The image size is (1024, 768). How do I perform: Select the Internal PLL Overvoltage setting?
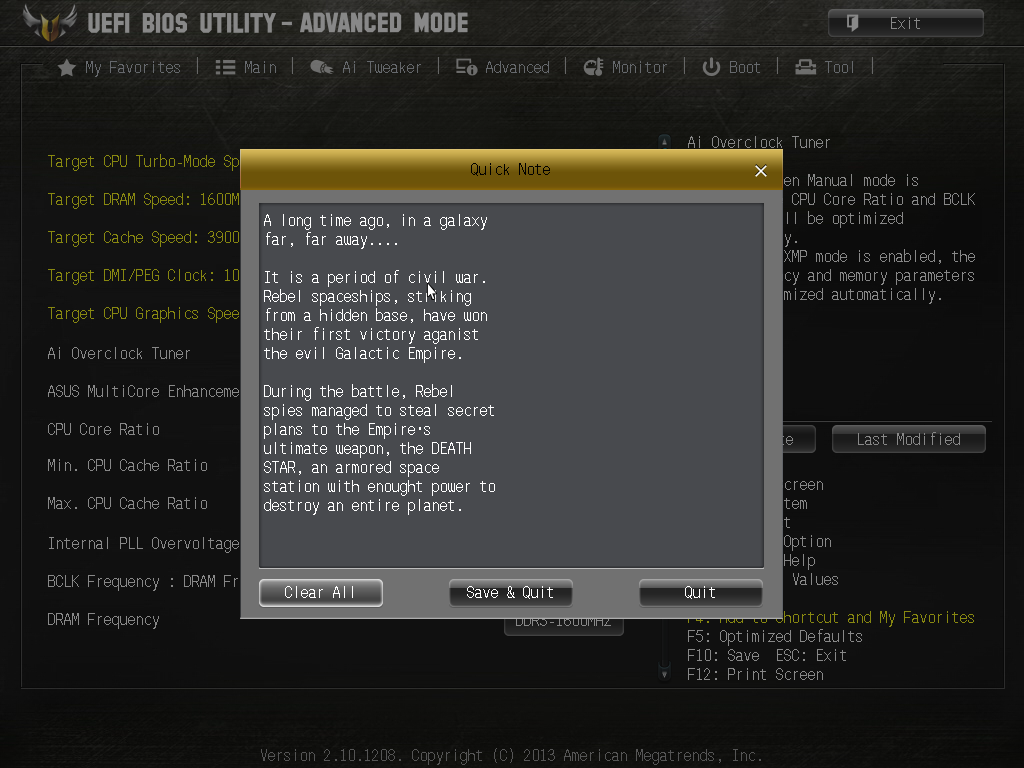point(143,543)
